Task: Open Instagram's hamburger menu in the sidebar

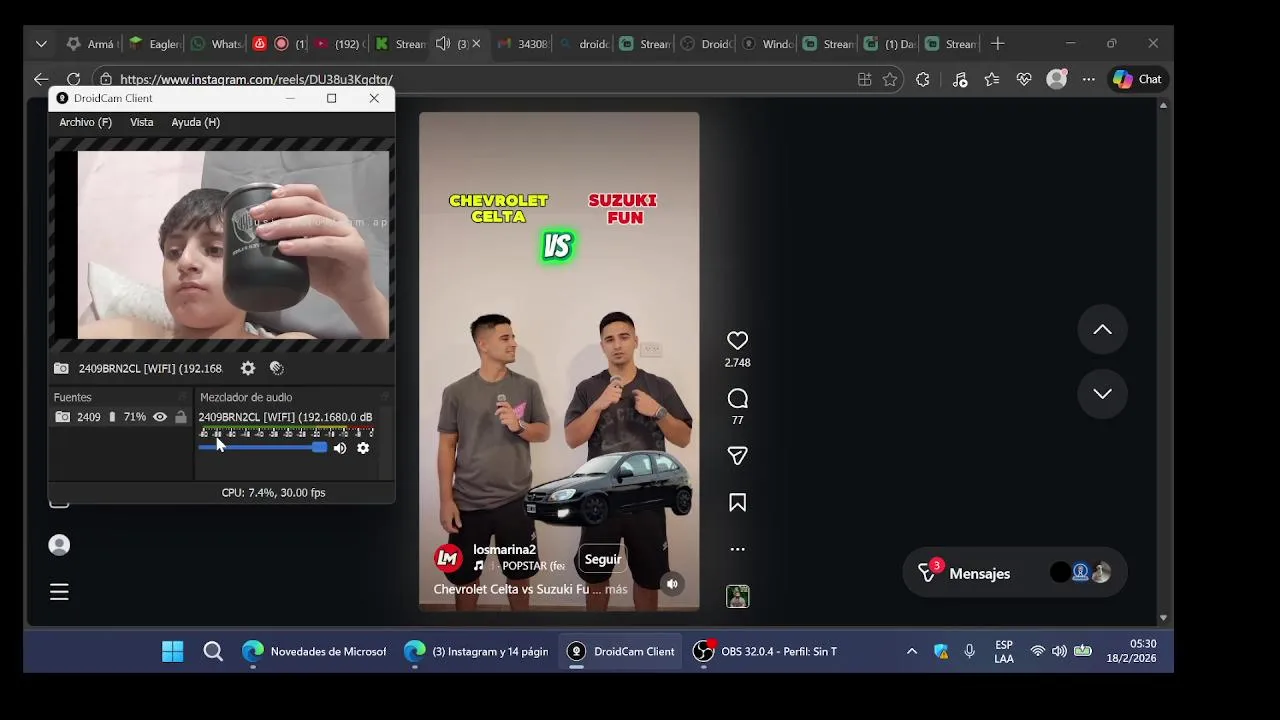Action: [x=59, y=592]
